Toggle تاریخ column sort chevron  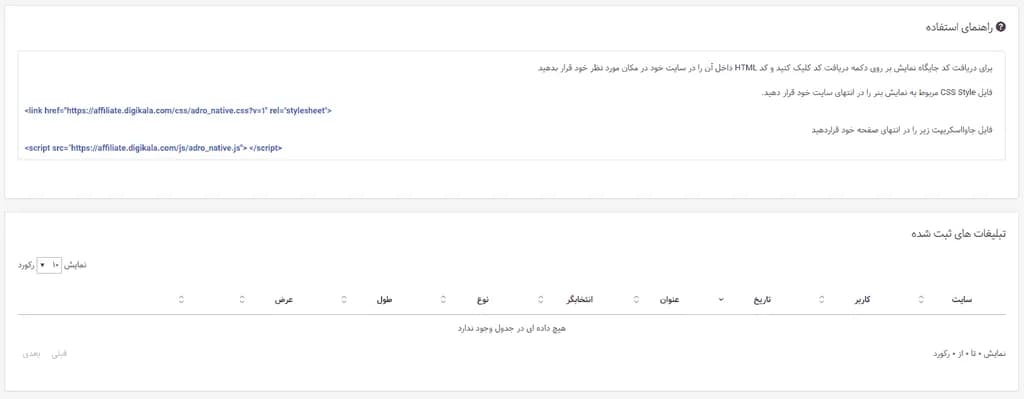coord(721,300)
